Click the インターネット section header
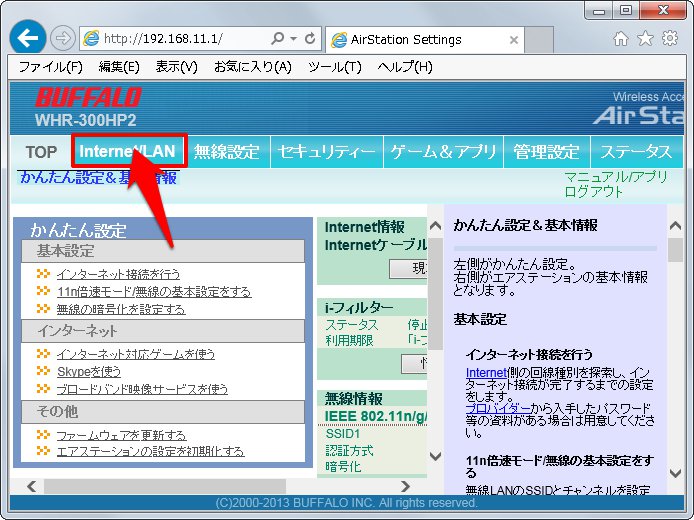This screenshot has height=520, width=694. 163,331
